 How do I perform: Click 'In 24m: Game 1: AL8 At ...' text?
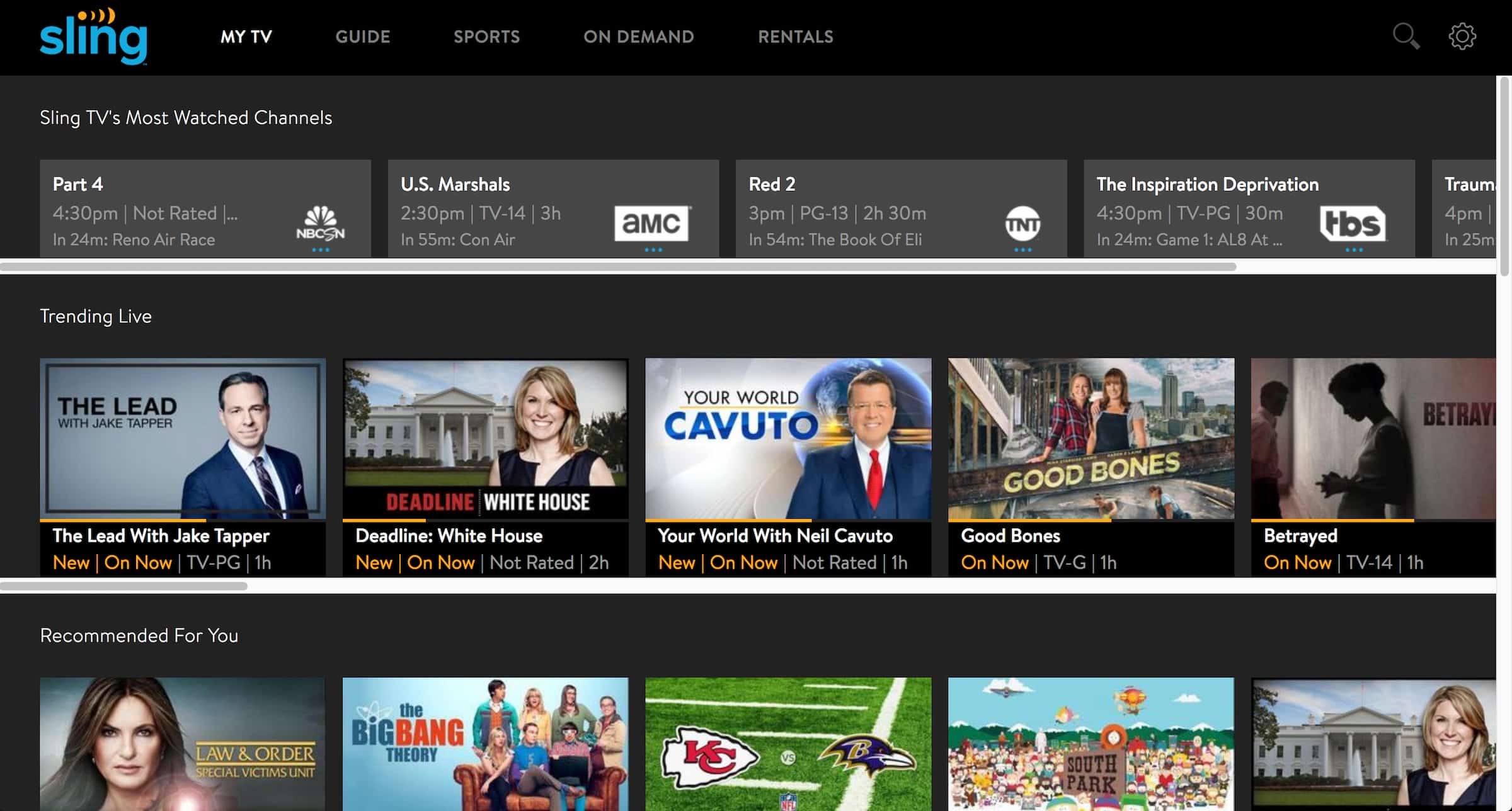click(1189, 240)
